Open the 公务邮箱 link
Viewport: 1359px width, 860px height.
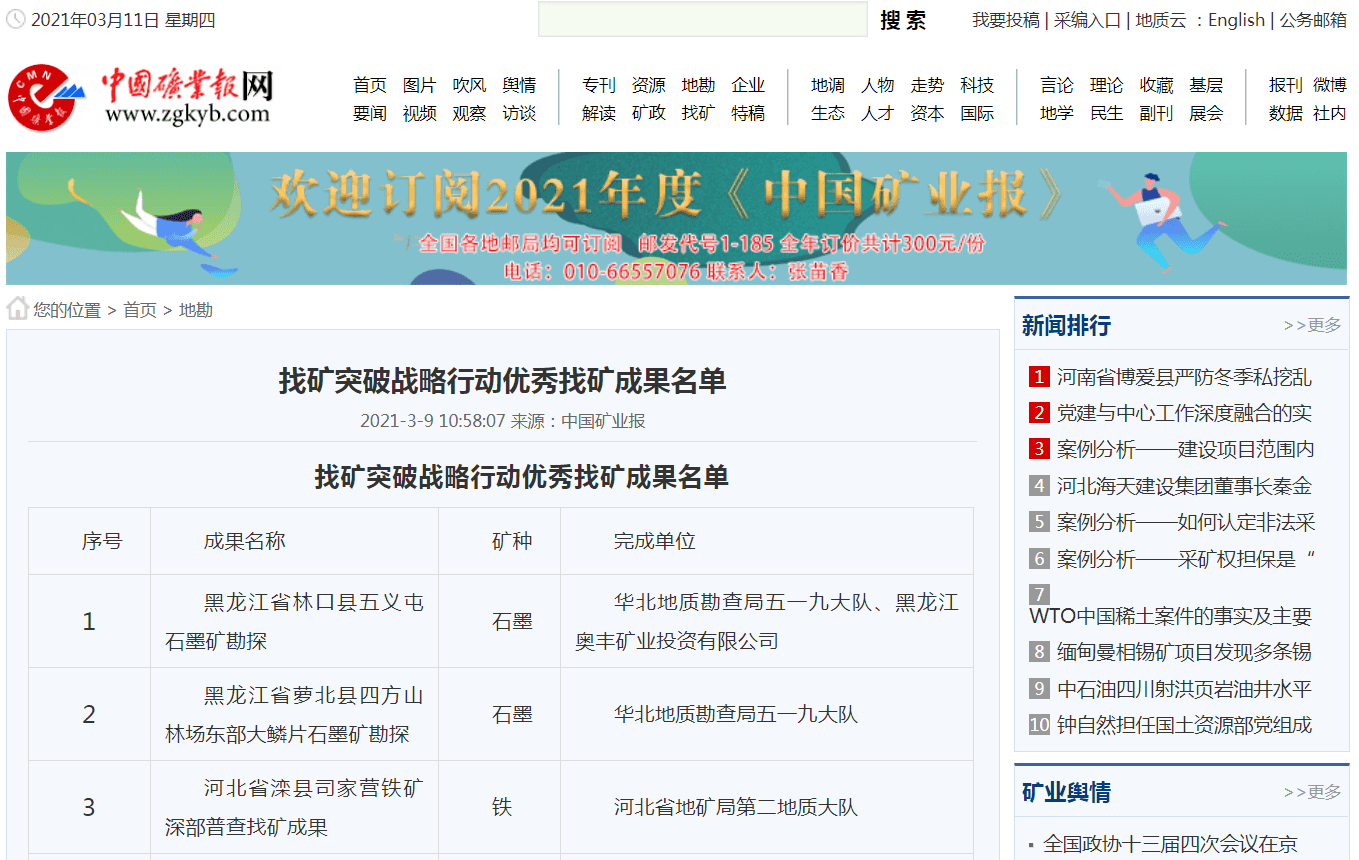(x=1313, y=20)
